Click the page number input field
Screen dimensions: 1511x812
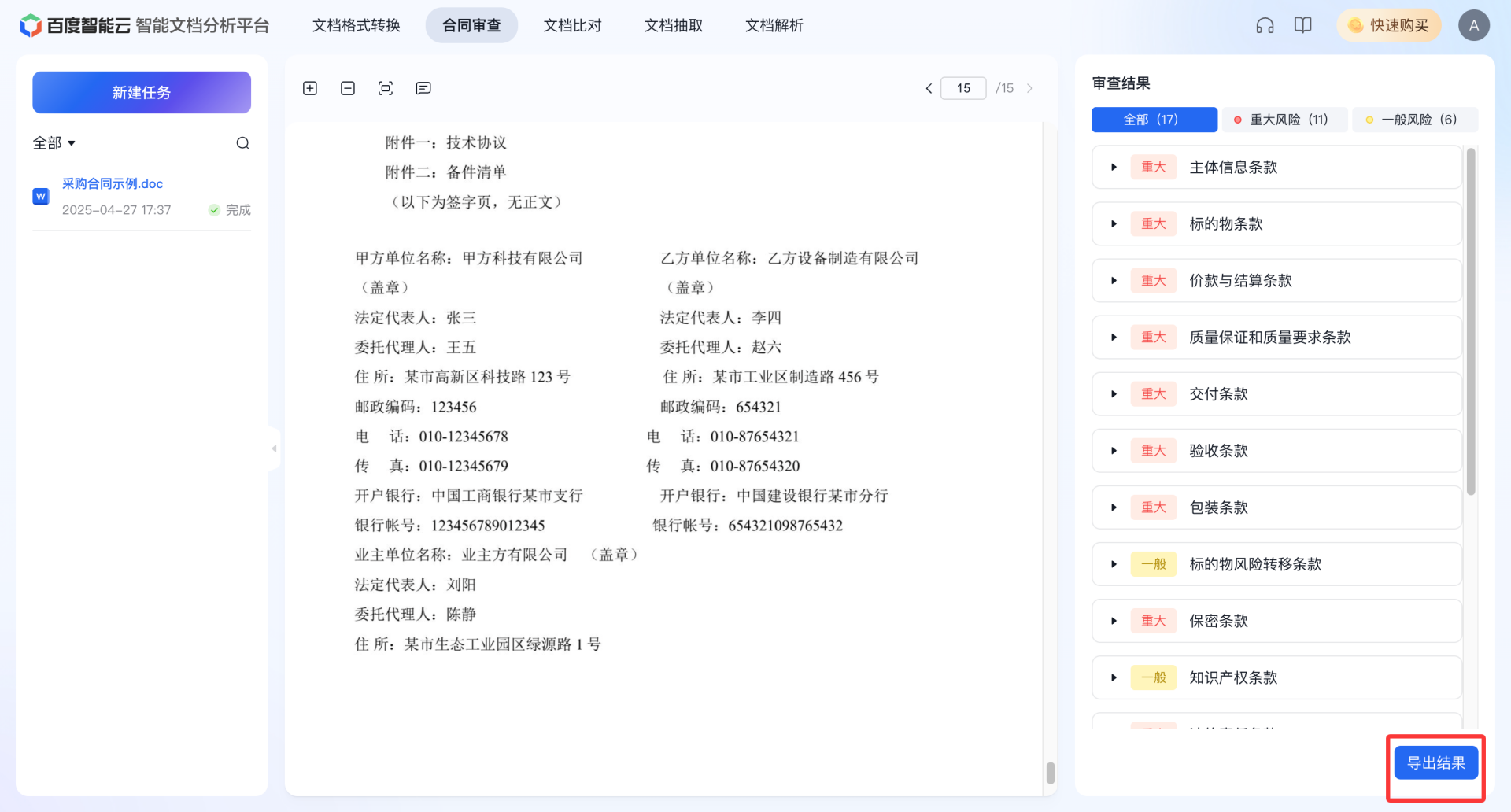coord(963,88)
